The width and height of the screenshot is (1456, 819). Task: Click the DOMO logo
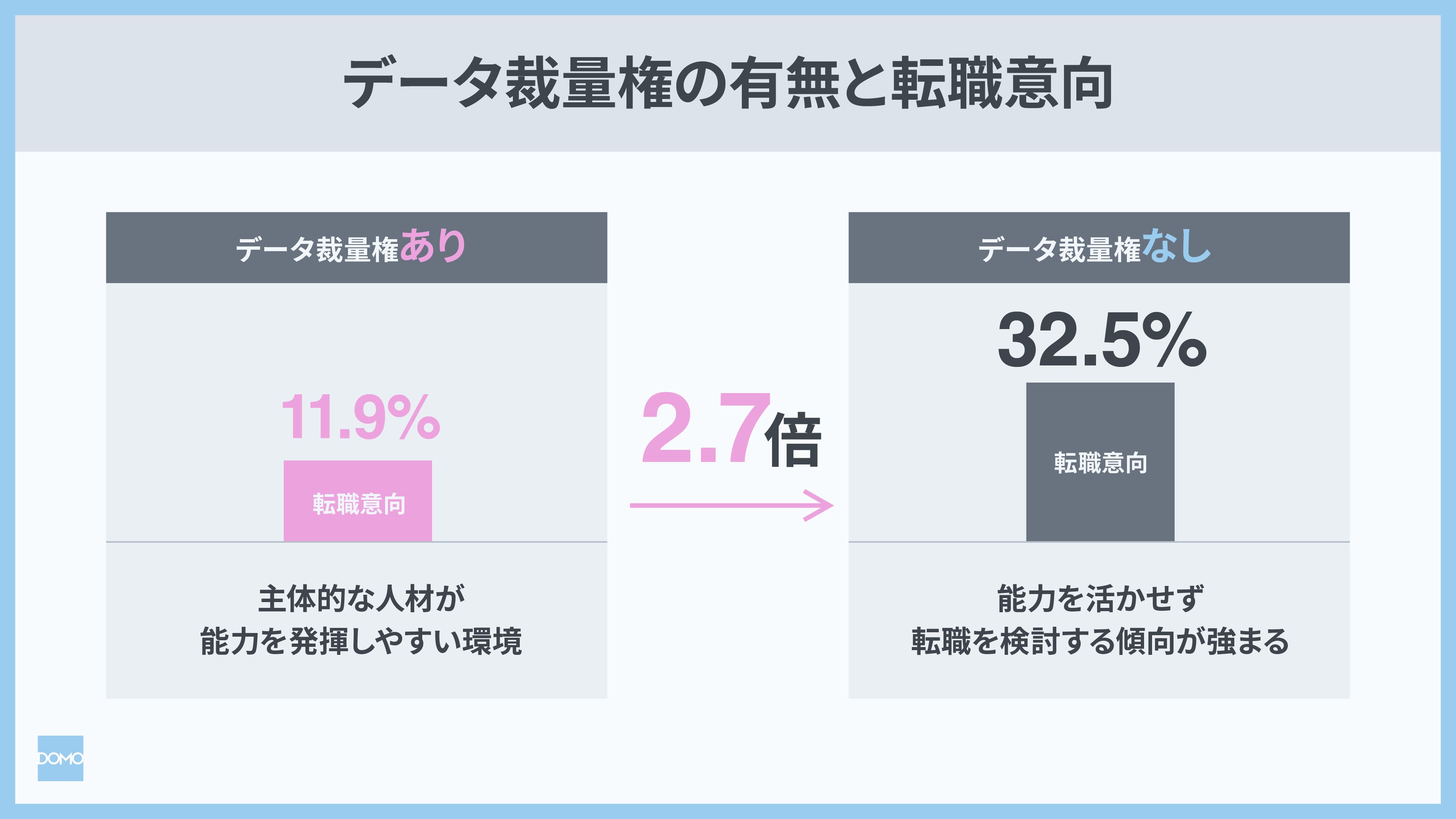click(60, 758)
